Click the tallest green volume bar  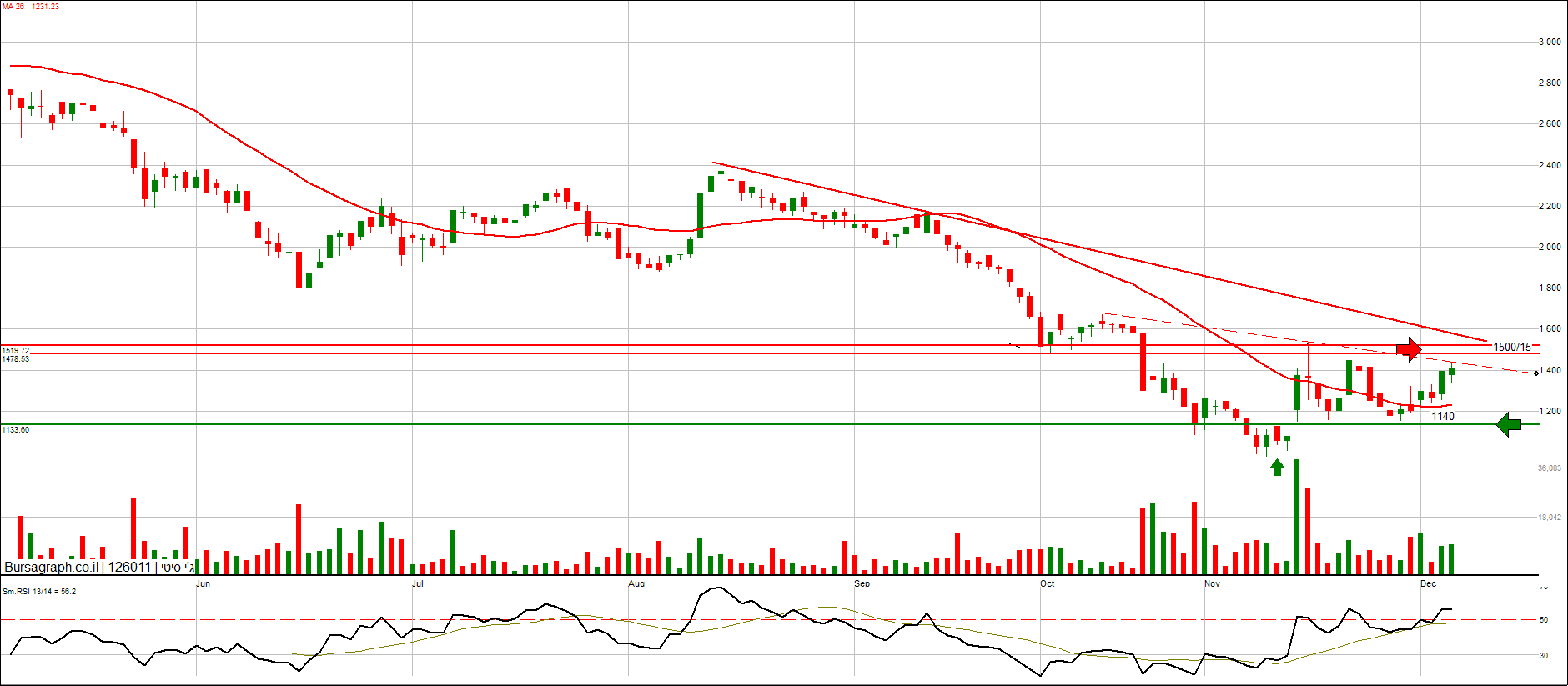(1297, 517)
